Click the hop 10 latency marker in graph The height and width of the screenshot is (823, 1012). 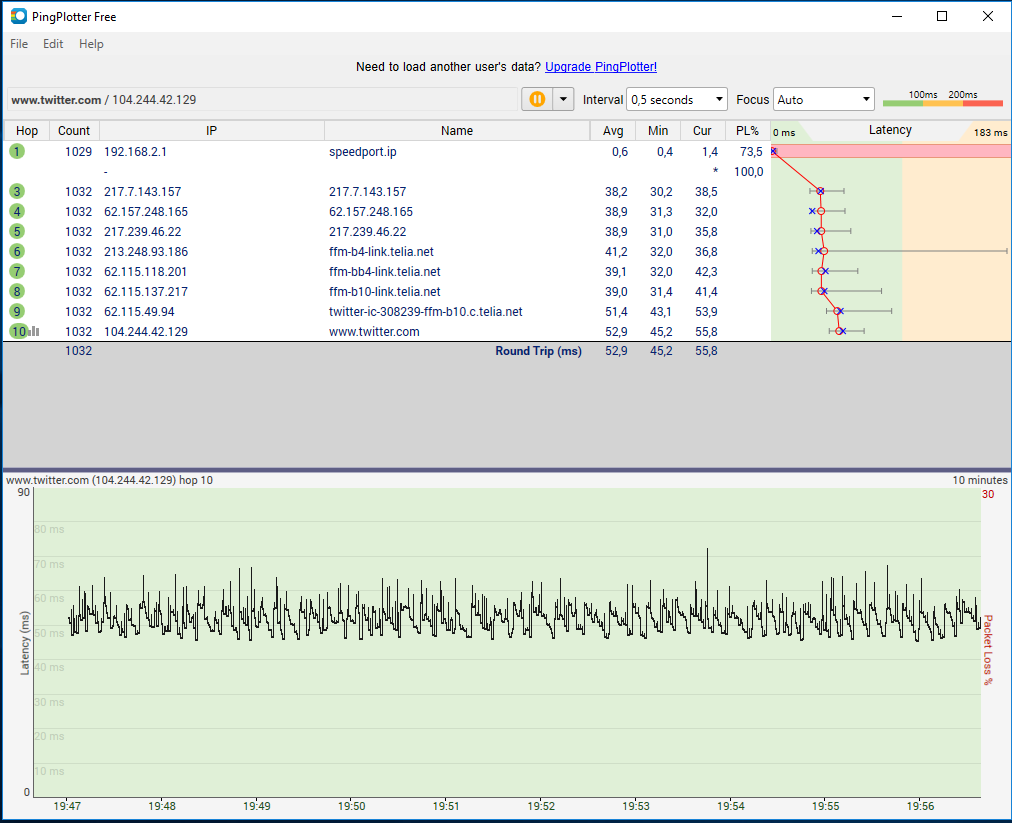[839, 331]
